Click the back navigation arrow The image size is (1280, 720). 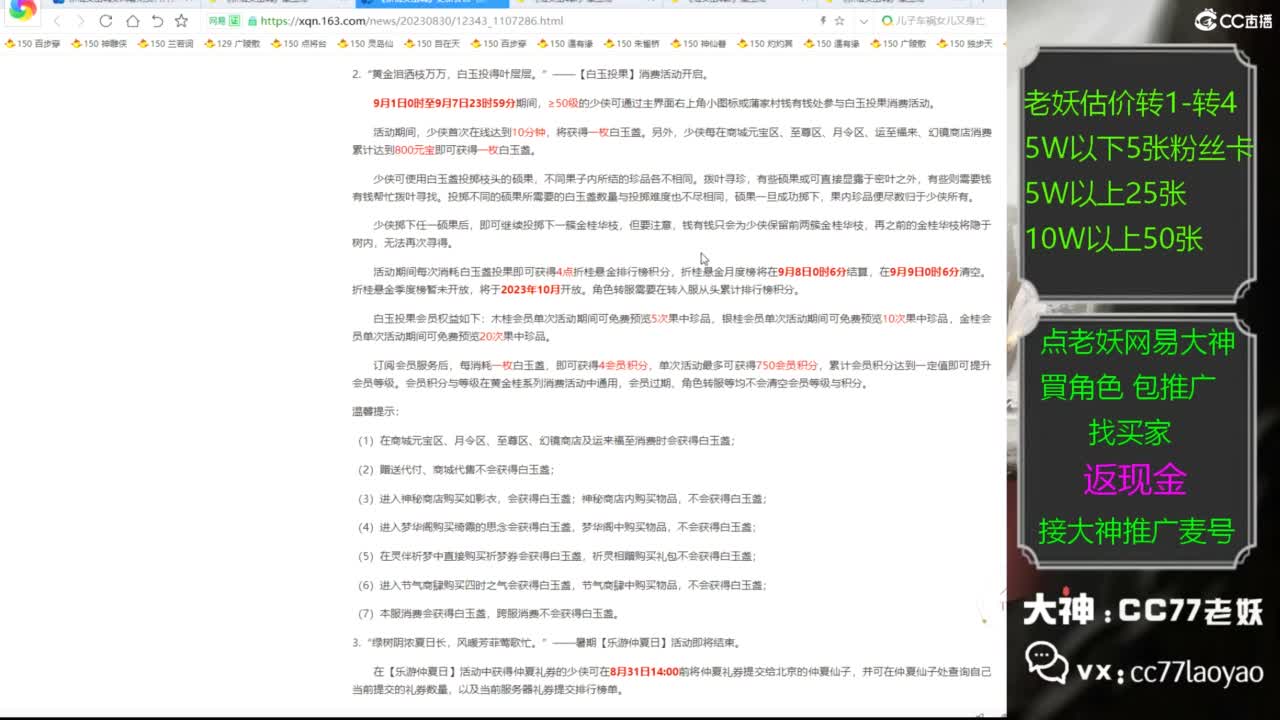[x=58, y=20]
